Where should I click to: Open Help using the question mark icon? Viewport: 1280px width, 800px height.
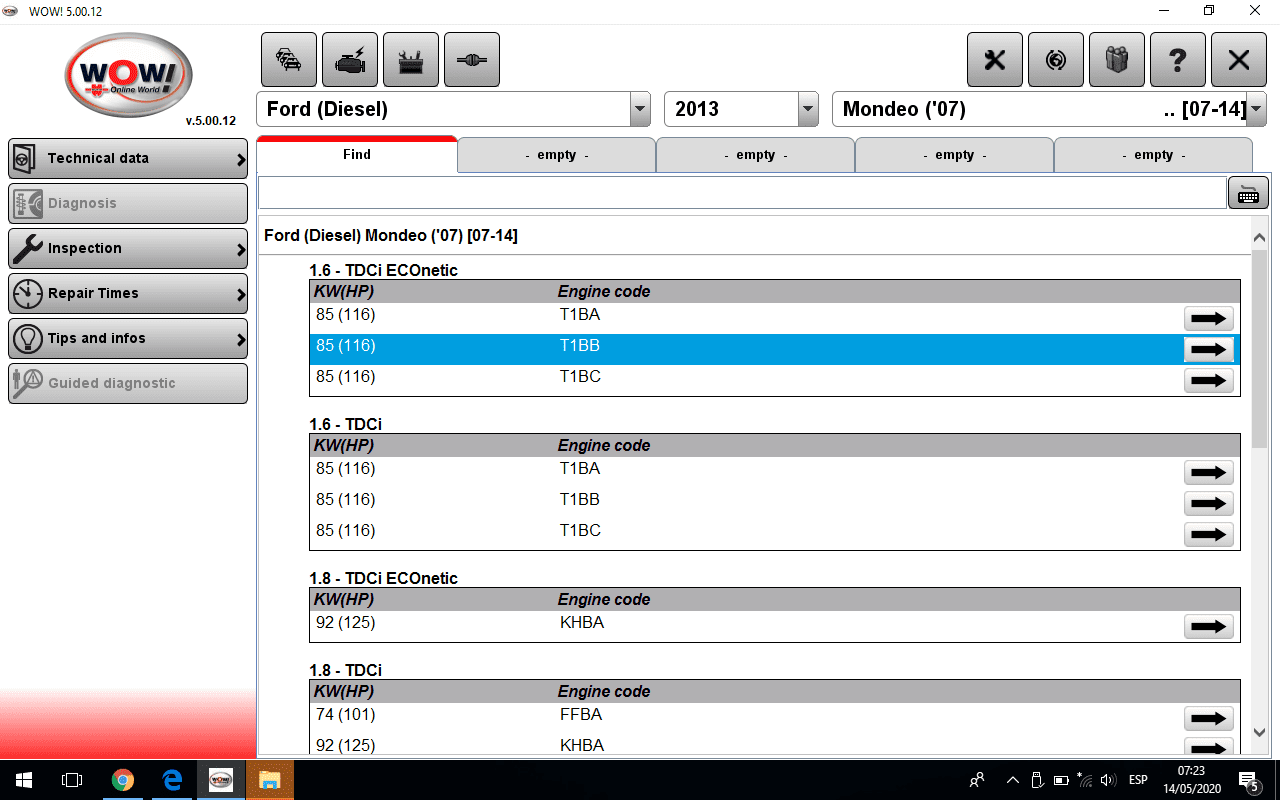pyautogui.click(x=1178, y=60)
